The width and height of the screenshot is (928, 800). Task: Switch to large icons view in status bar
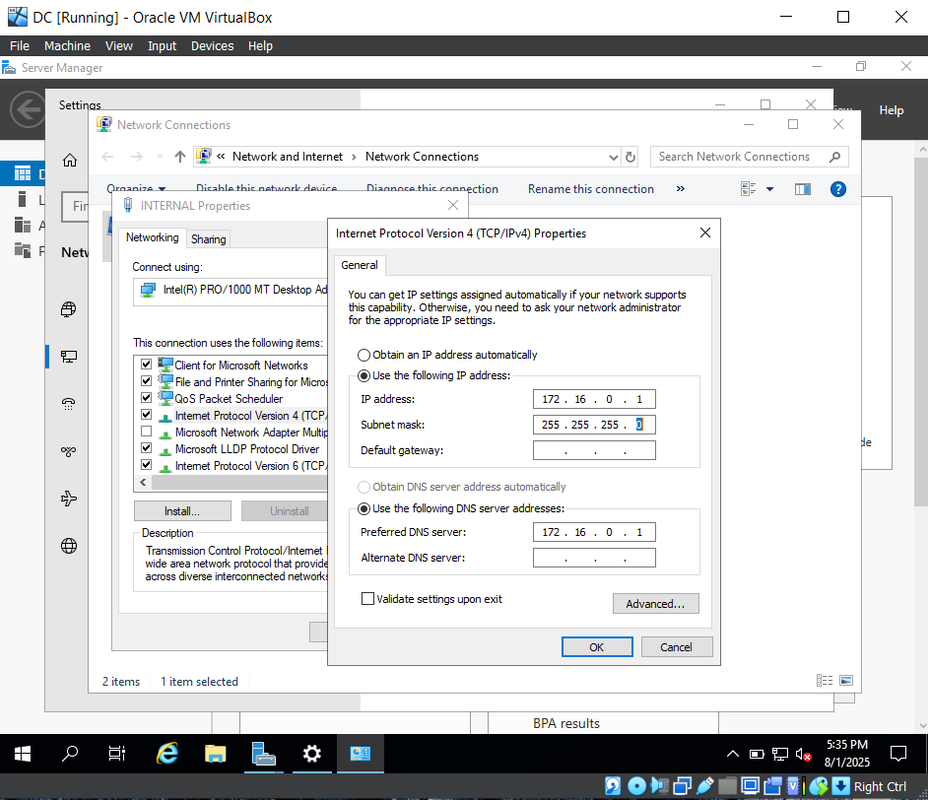[x=846, y=680]
